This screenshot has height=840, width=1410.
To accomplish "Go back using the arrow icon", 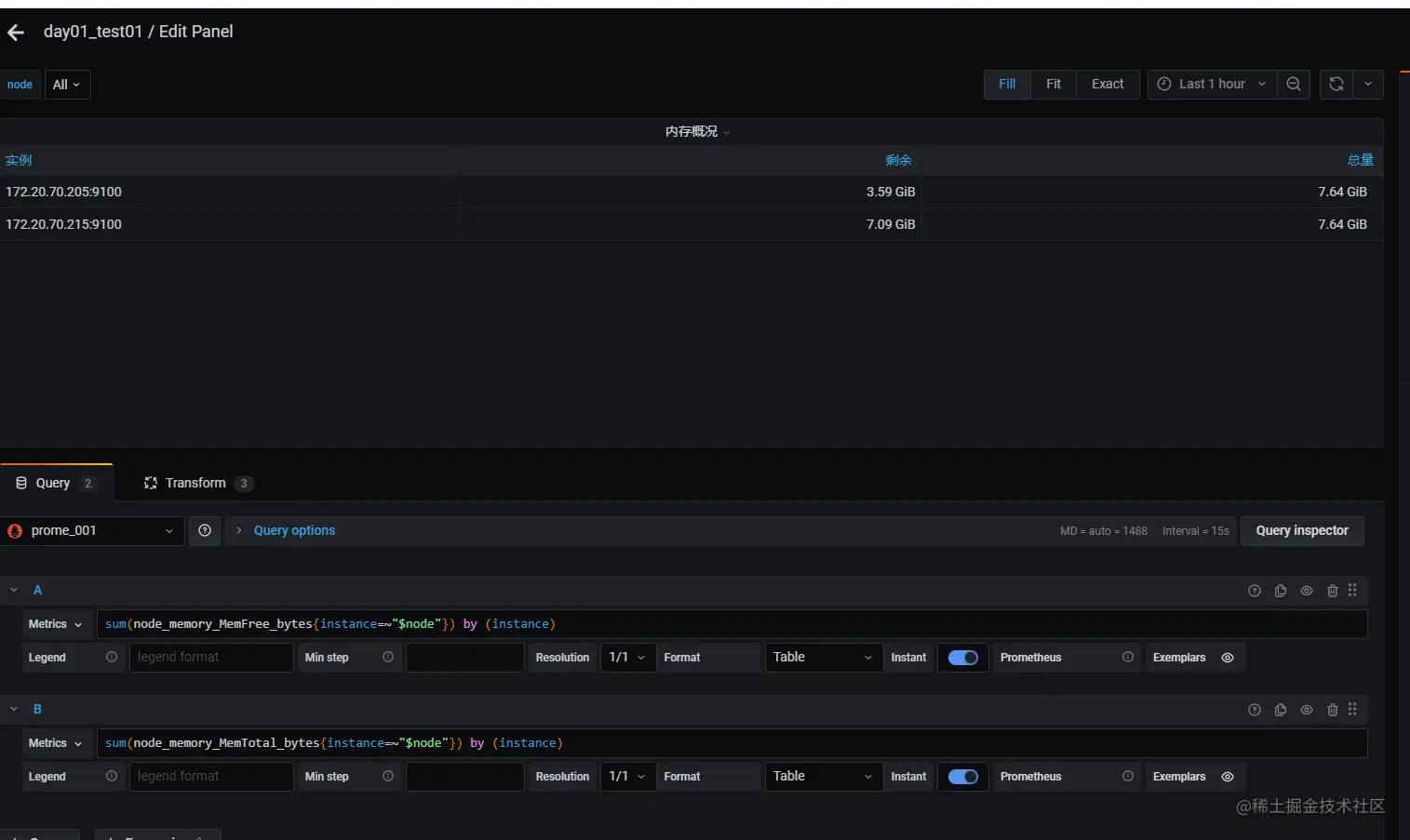I will click(16, 33).
